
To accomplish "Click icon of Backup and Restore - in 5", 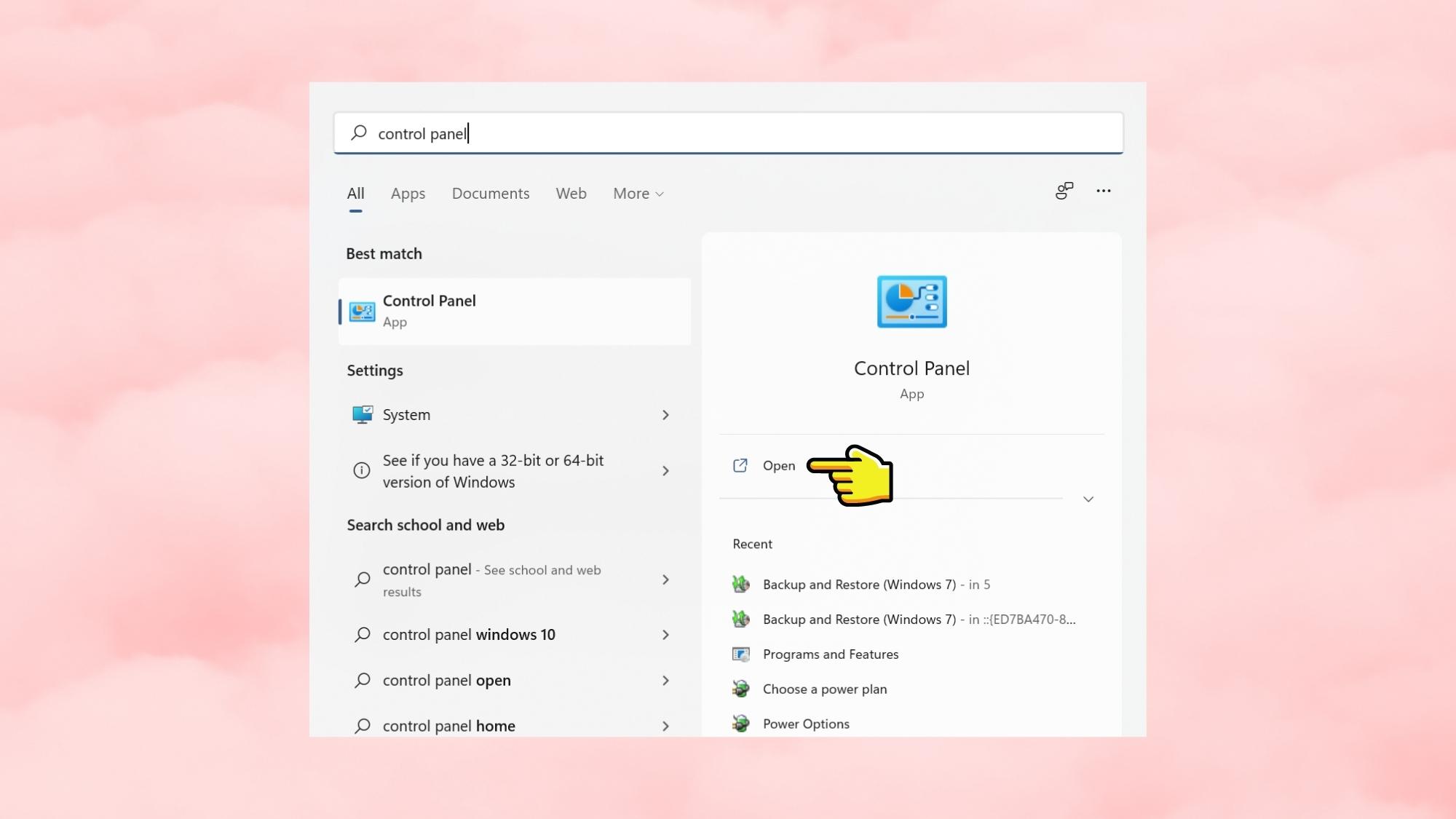I will [x=741, y=584].
